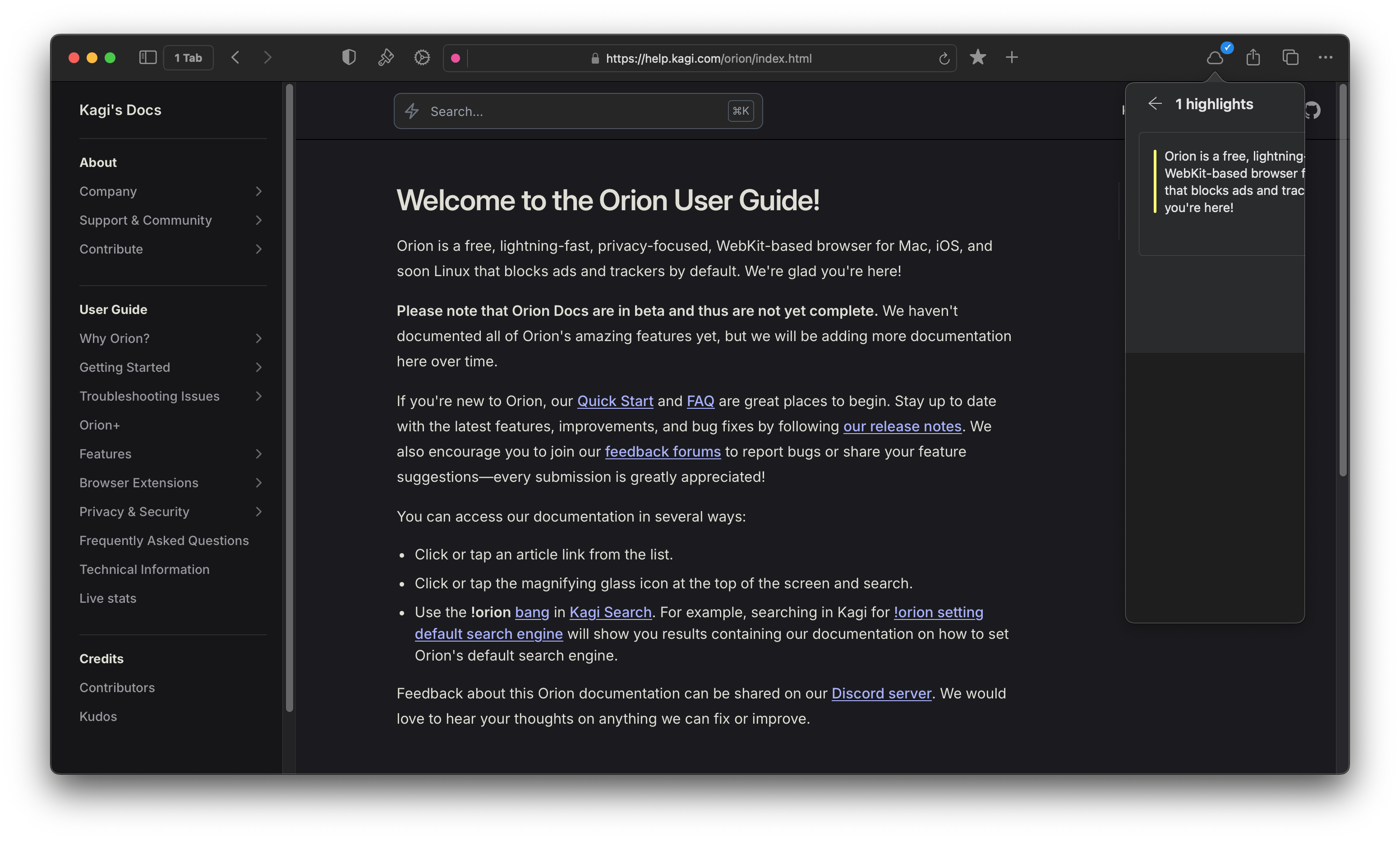Follow the Quick Start link
This screenshot has width=1400, height=841.
(x=615, y=401)
